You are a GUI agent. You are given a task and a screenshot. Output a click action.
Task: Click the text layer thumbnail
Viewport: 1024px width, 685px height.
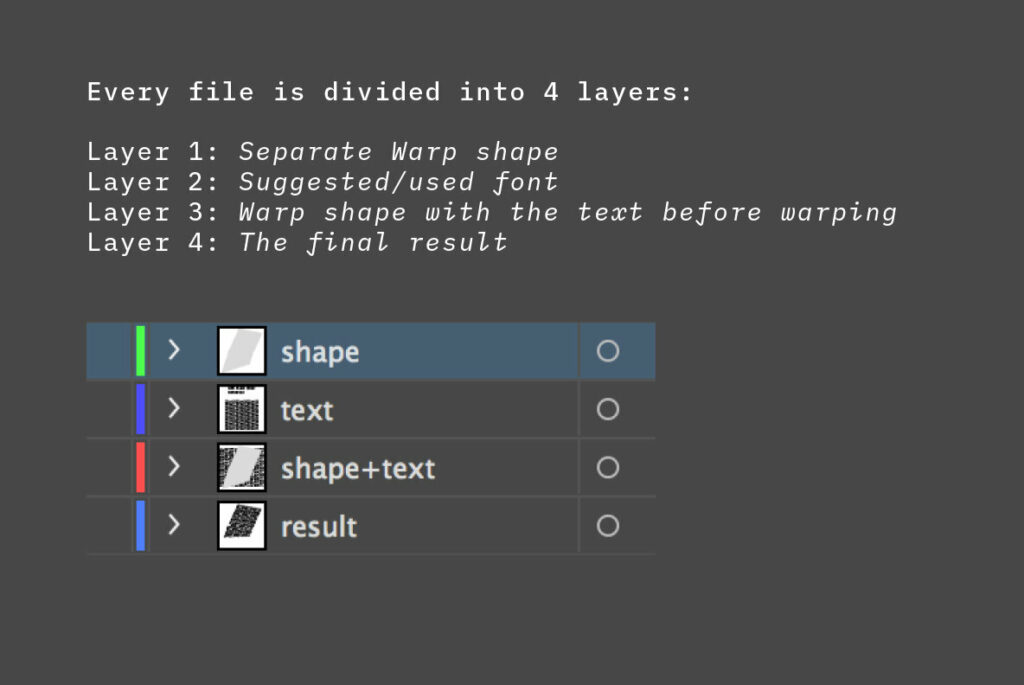[241, 409]
